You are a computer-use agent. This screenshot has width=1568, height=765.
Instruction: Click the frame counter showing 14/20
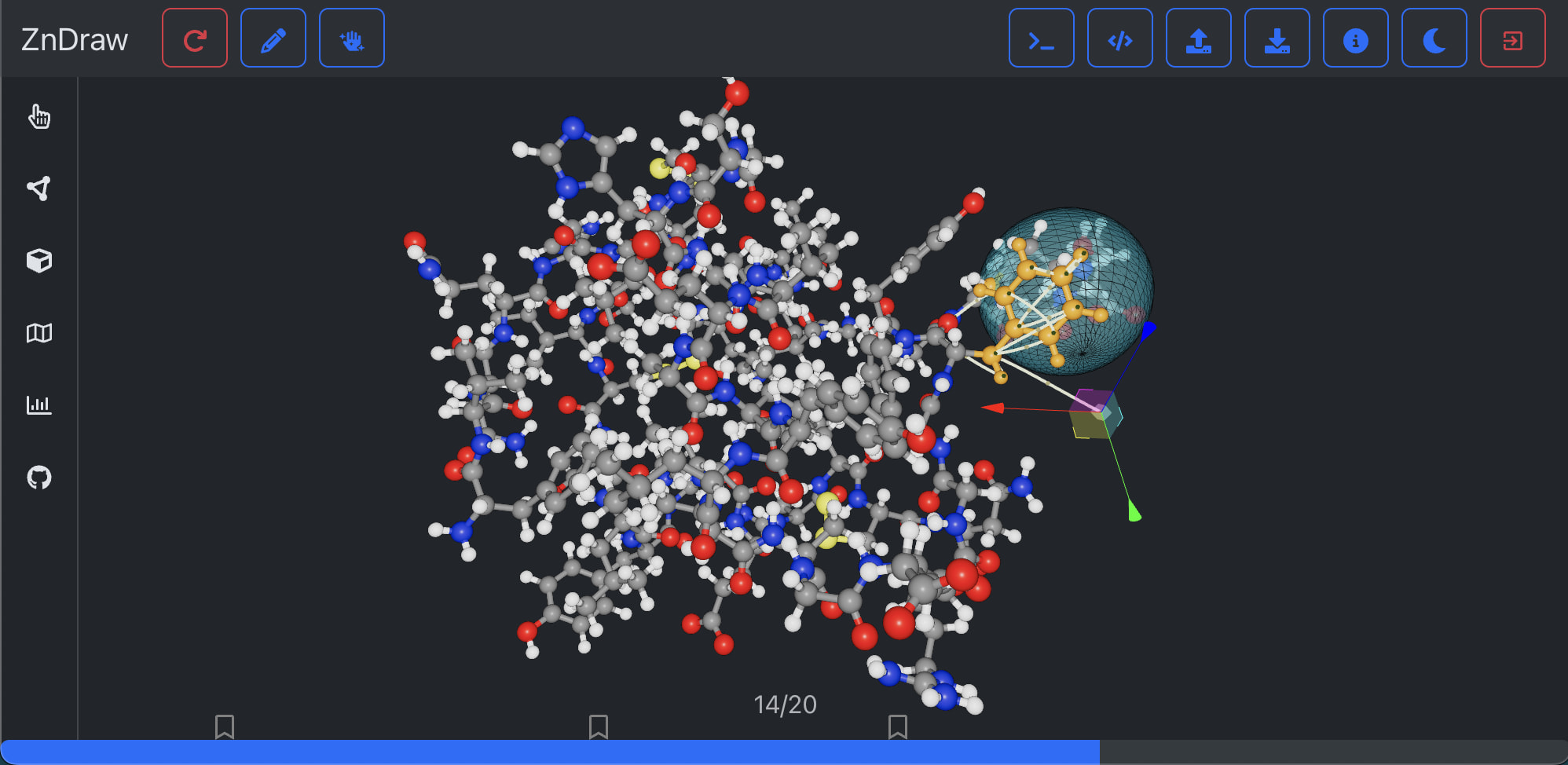click(784, 705)
